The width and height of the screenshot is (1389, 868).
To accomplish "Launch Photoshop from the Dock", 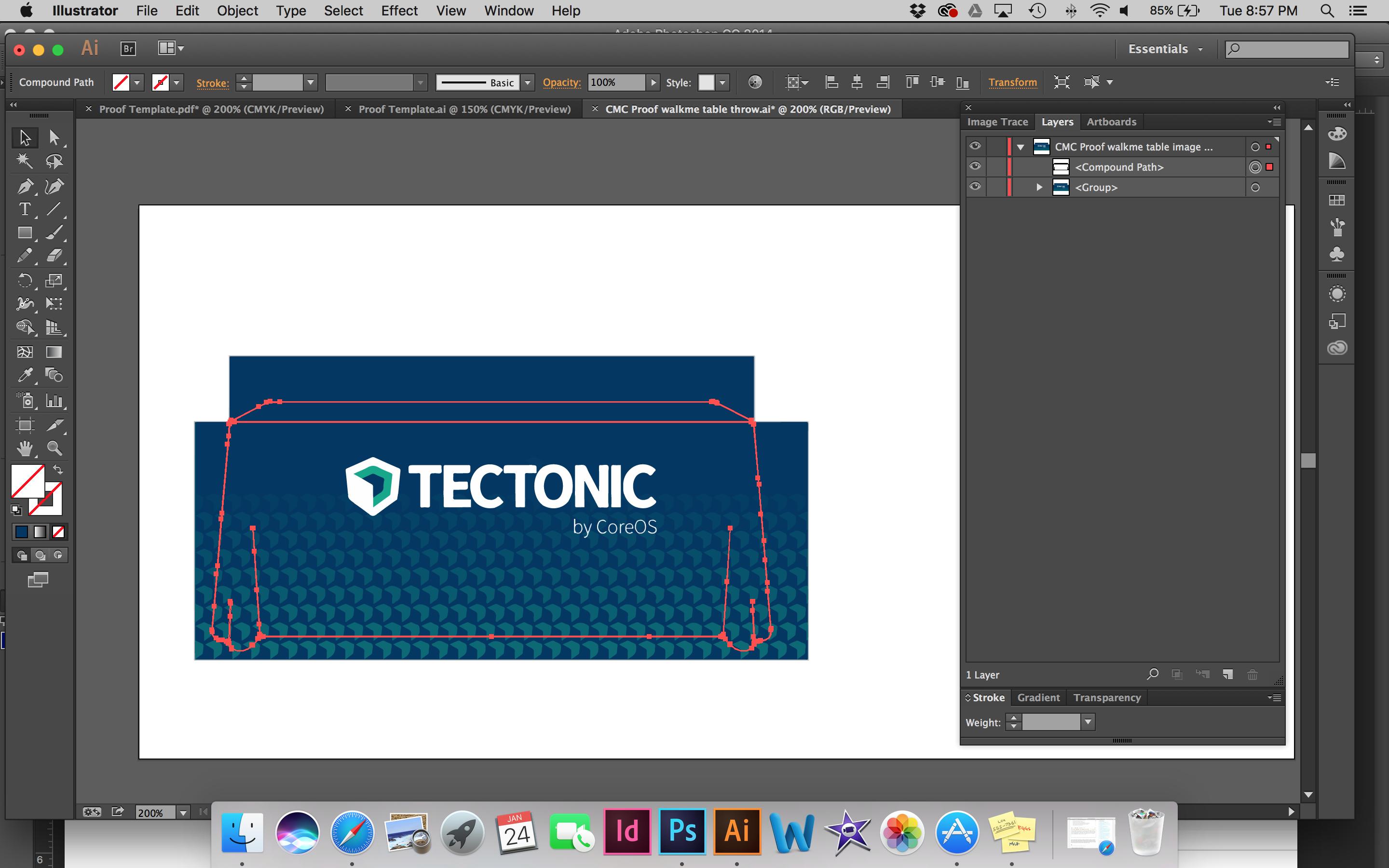I will (682, 831).
